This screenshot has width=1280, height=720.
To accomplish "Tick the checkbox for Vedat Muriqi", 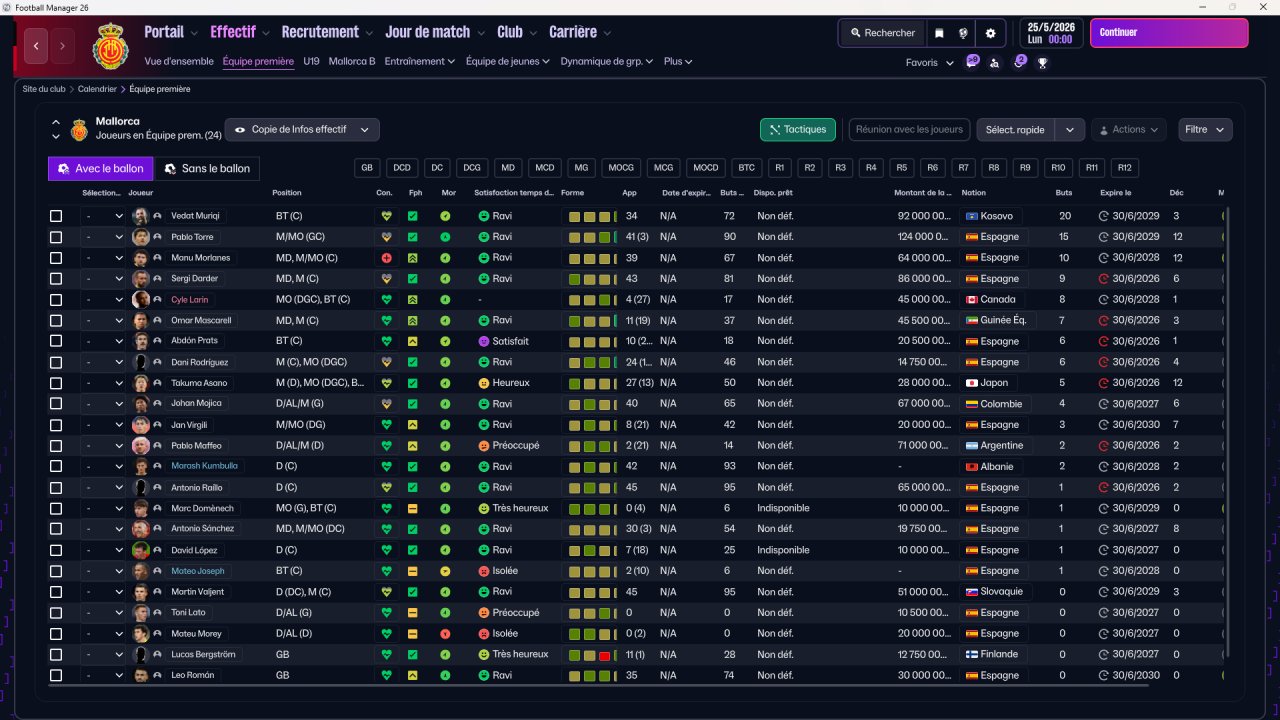I will [56, 216].
